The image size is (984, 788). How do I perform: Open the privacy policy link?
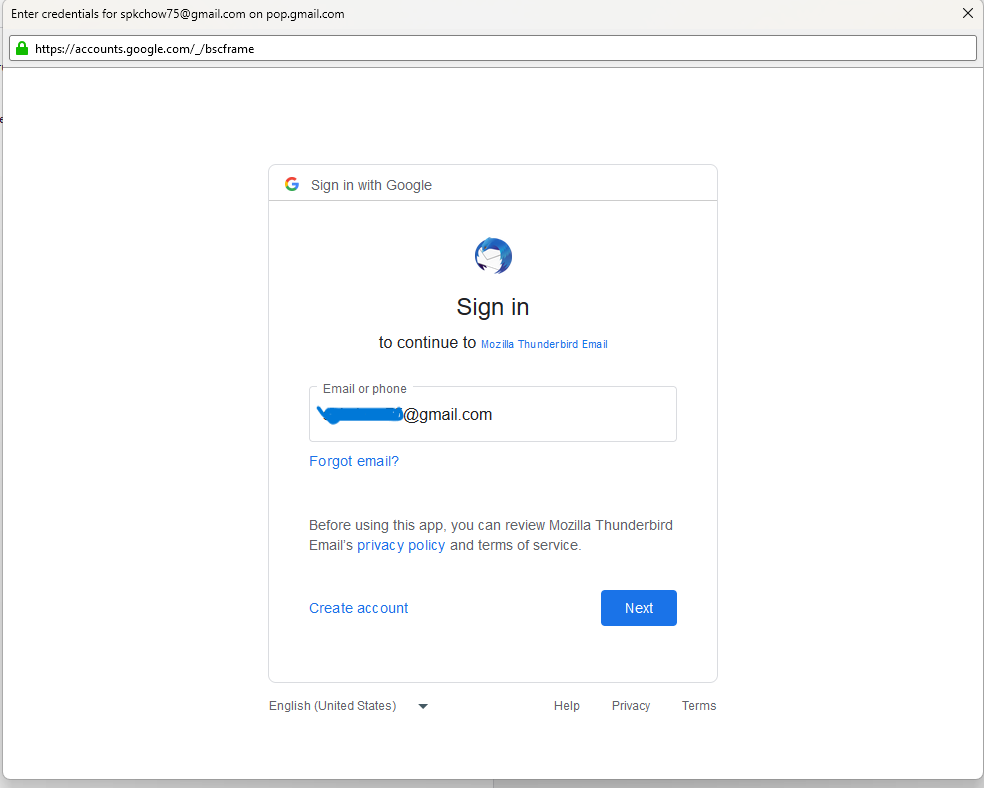pos(401,545)
